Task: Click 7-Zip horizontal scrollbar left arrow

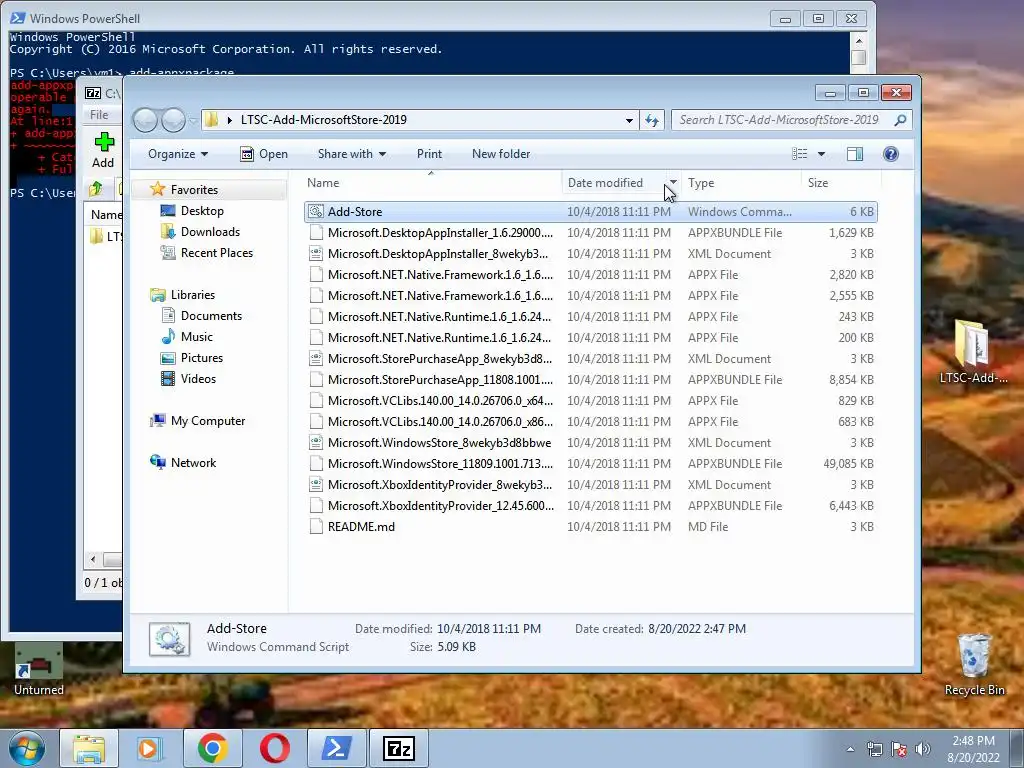Action: click(x=93, y=560)
